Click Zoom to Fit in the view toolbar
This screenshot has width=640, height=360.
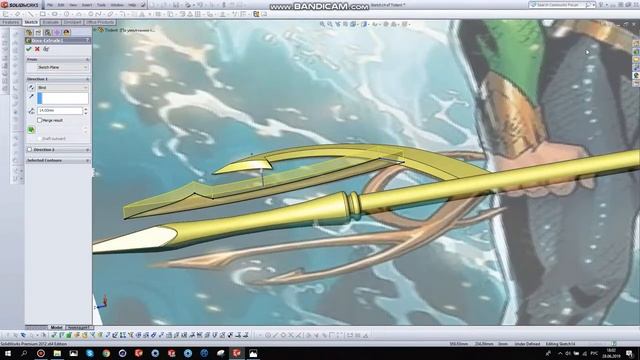pyautogui.click(x=322, y=24)
